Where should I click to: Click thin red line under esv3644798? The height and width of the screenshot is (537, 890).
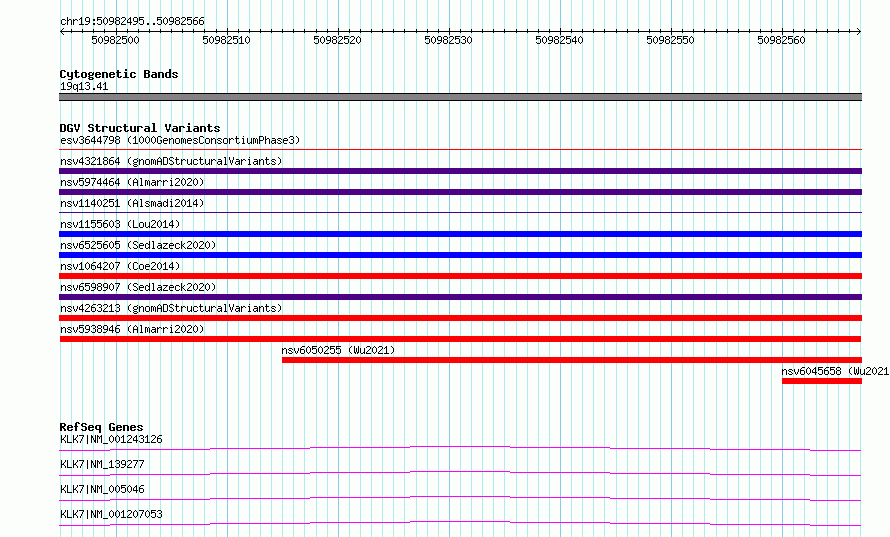coord(460,150)
